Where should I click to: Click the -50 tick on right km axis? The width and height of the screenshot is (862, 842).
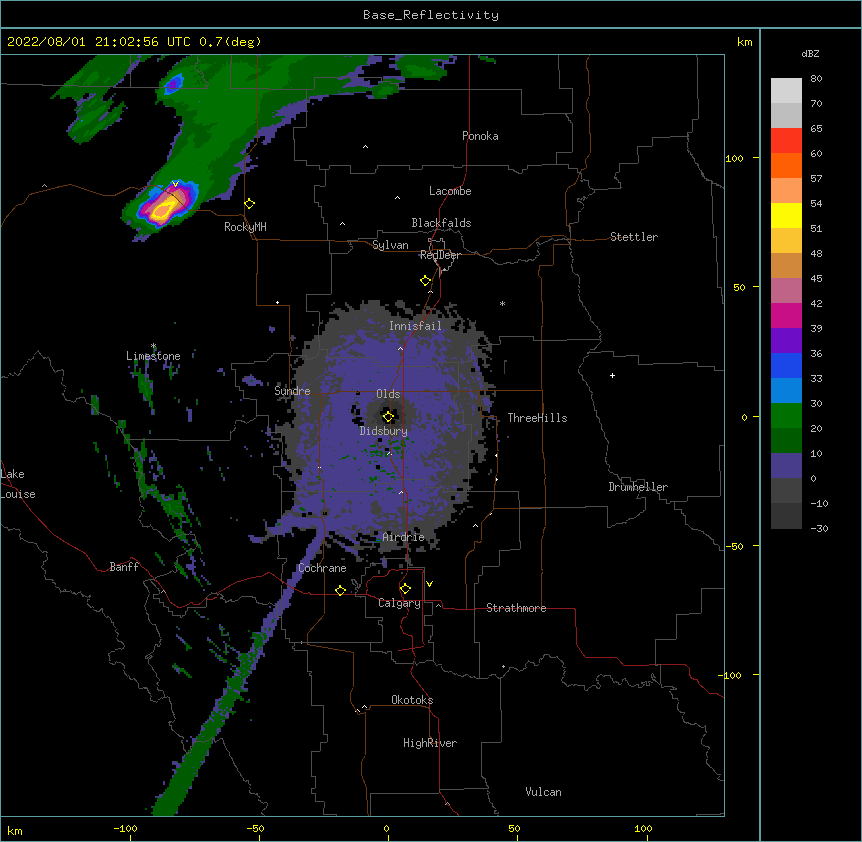click(734, 546)
